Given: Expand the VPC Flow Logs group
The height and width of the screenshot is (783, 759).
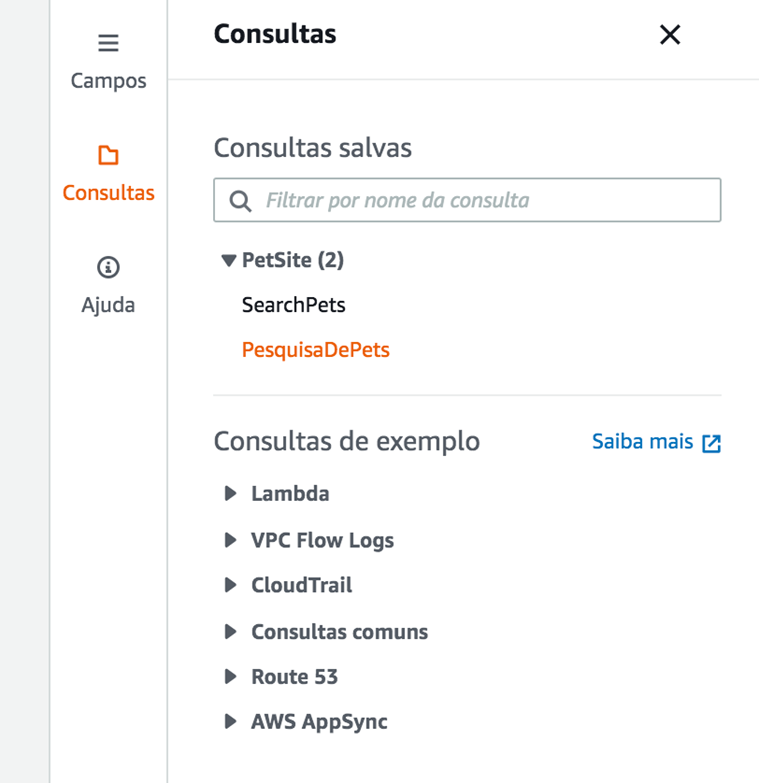Looking at the screenshot, I should pyautogui.click(x=231, y=540).
